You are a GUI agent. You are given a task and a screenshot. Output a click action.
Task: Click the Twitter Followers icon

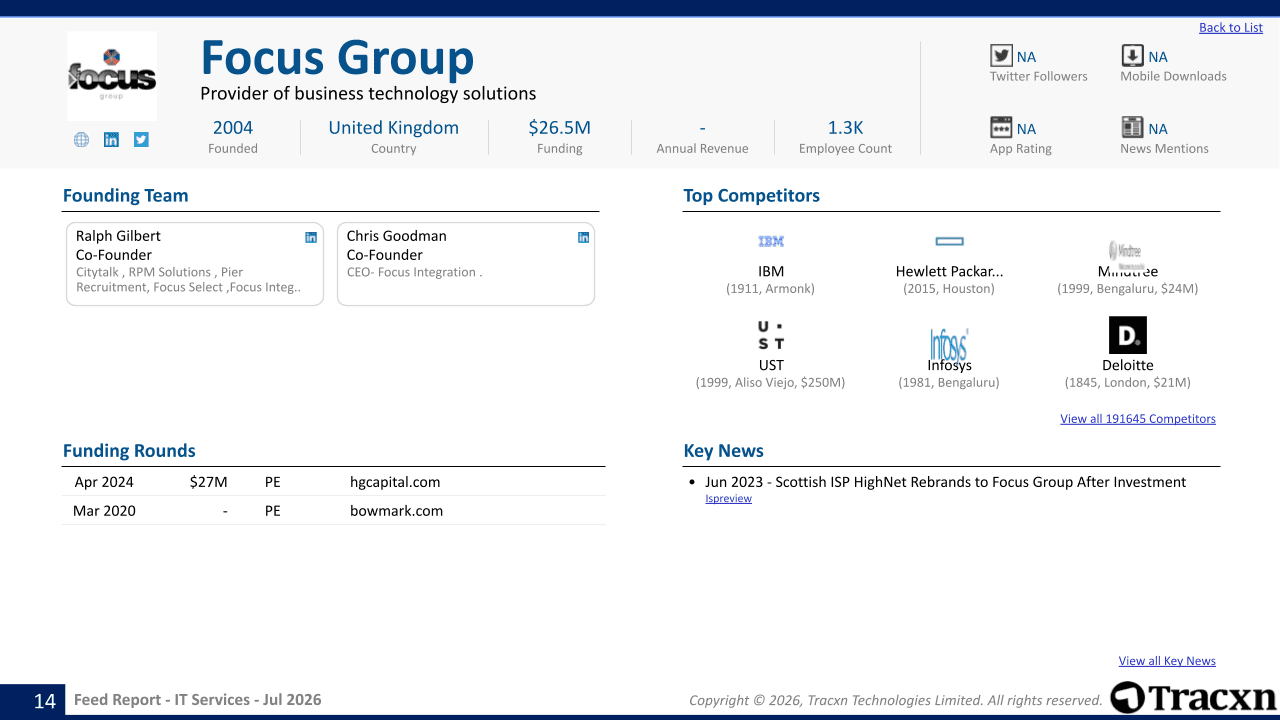pyautogui.click(x=1001, y=56)
